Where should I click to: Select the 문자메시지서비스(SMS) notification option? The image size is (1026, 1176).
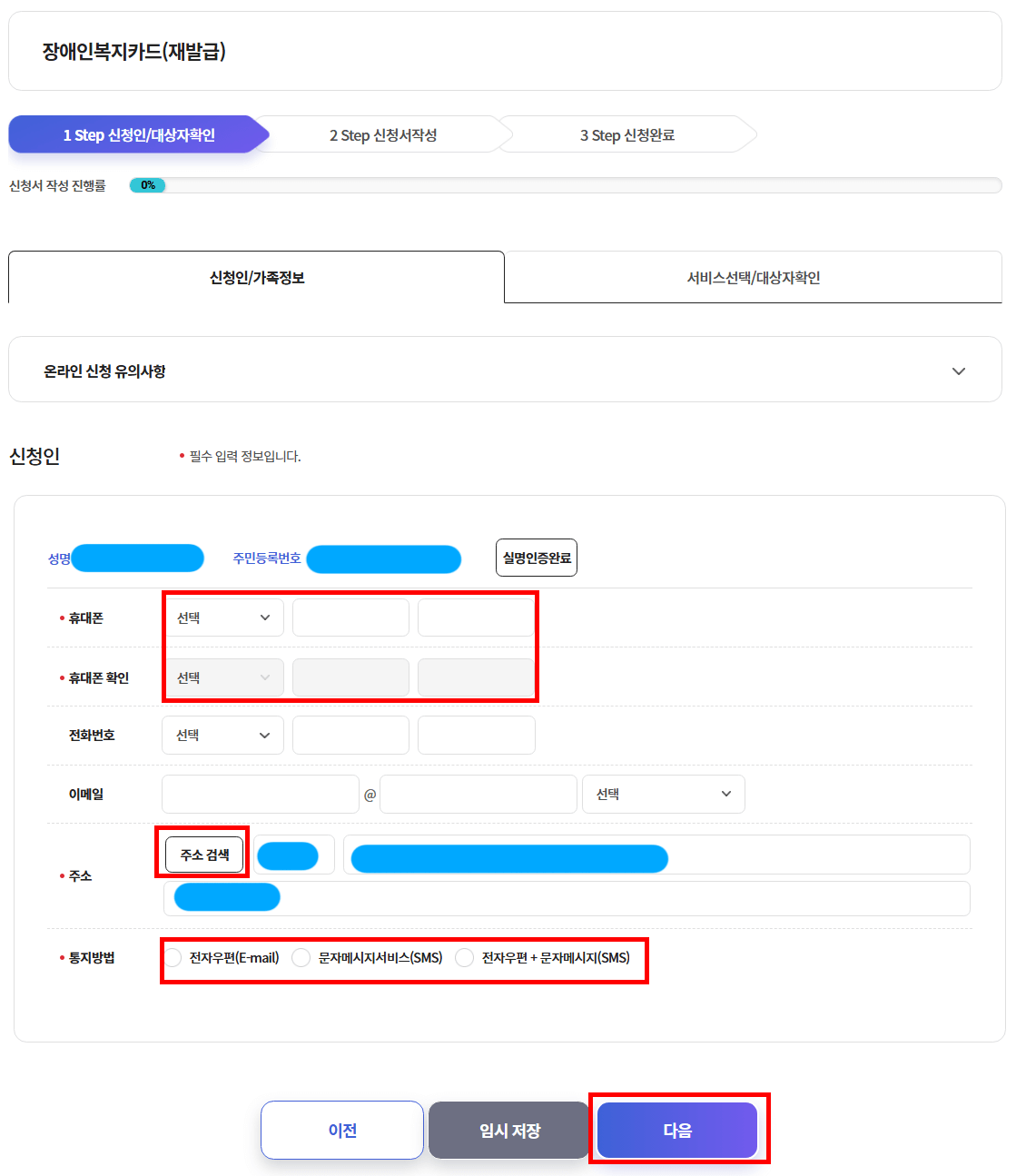point(301,957)
